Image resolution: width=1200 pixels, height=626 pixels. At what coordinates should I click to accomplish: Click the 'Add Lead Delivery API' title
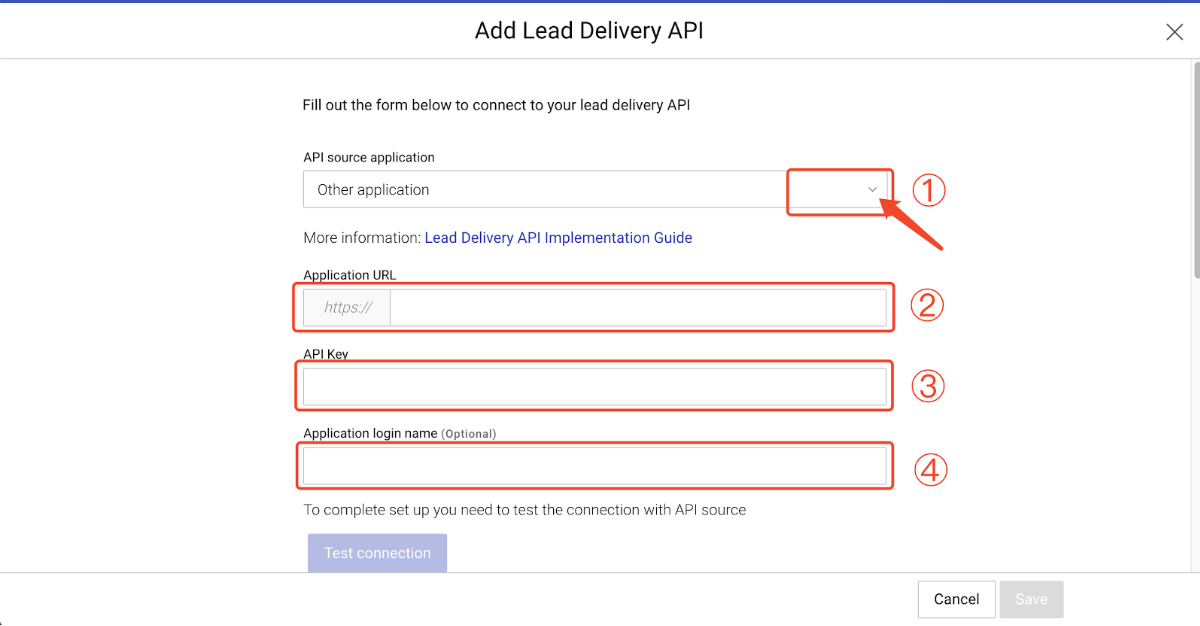(x=589, y=31)
